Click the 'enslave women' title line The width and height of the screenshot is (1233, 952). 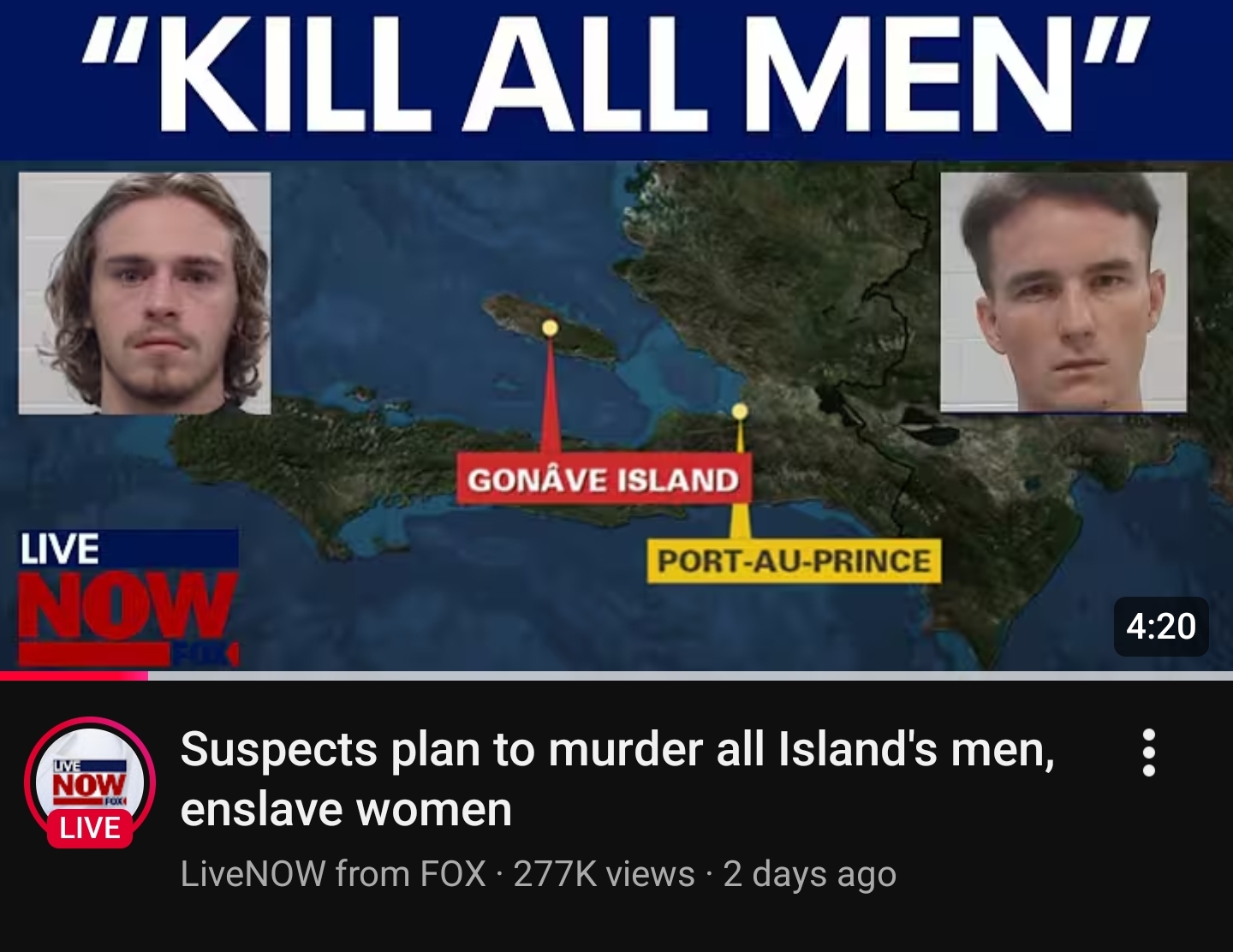(x=346, y=809)
